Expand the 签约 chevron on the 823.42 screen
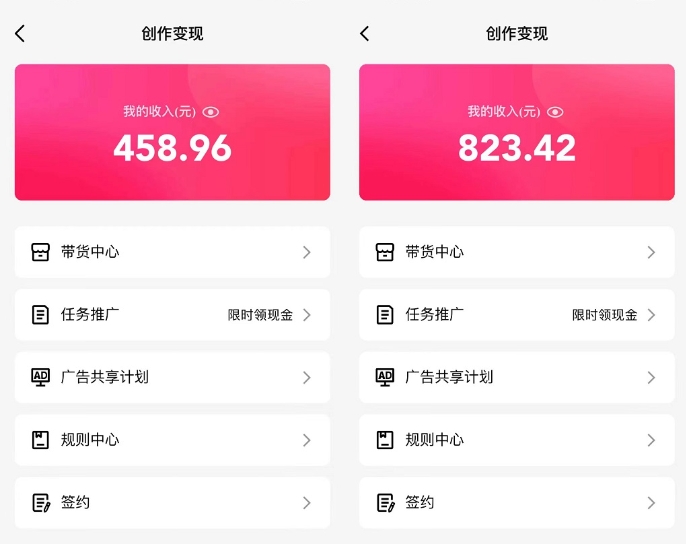686x544 pixels. click(651, 503)
